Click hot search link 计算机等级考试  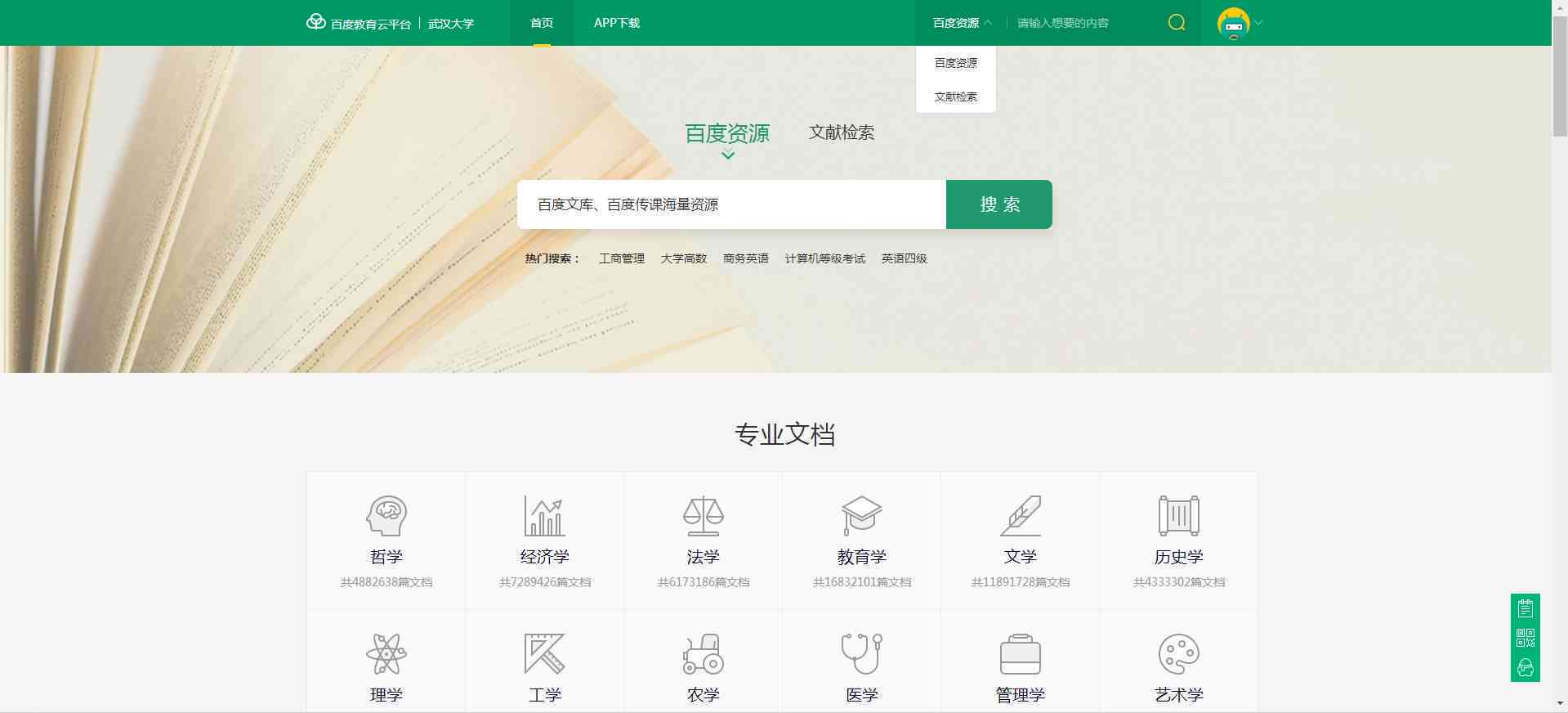[x=825, y=258]
